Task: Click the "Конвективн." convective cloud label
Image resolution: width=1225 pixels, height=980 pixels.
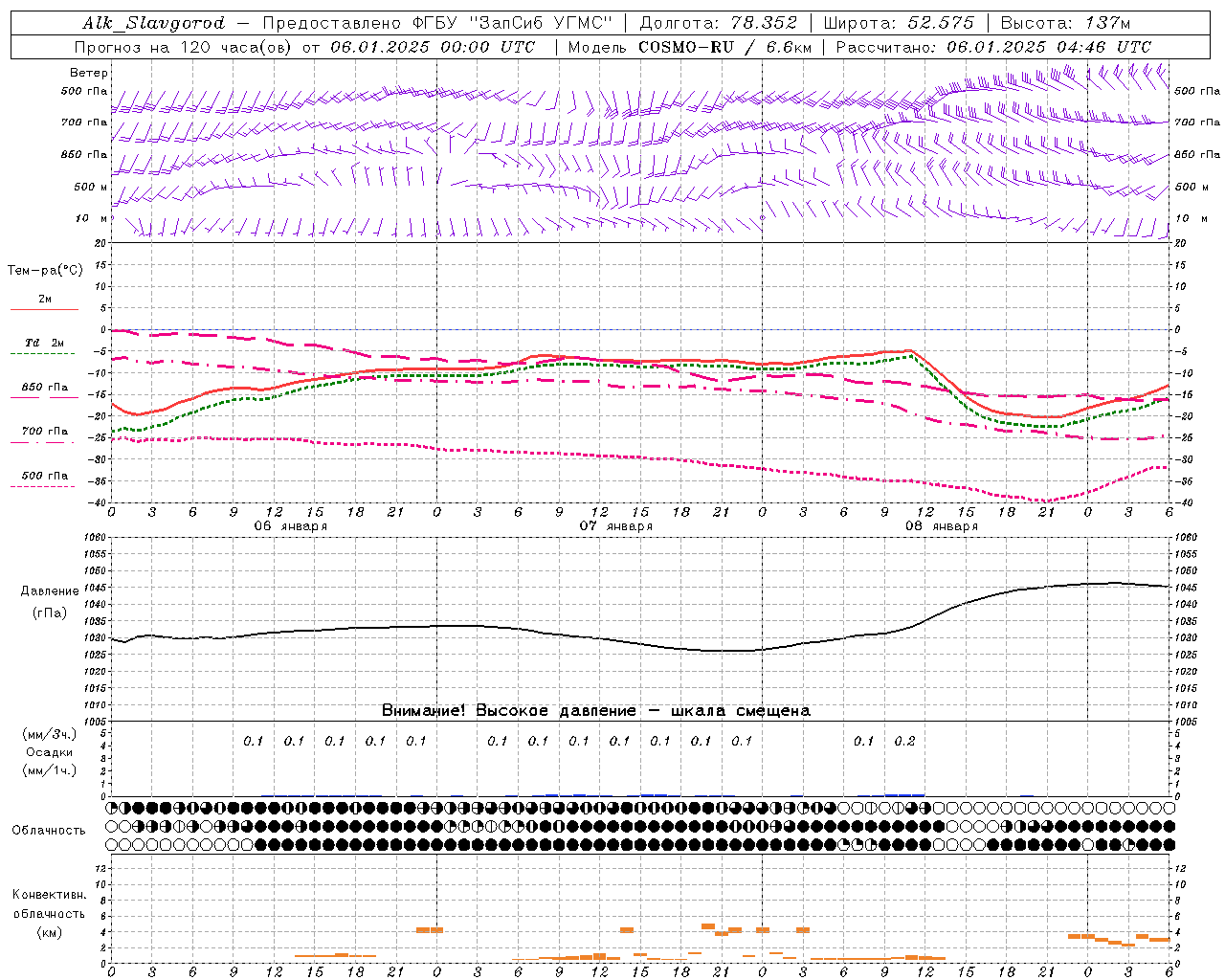Action: tap(49, 895)
